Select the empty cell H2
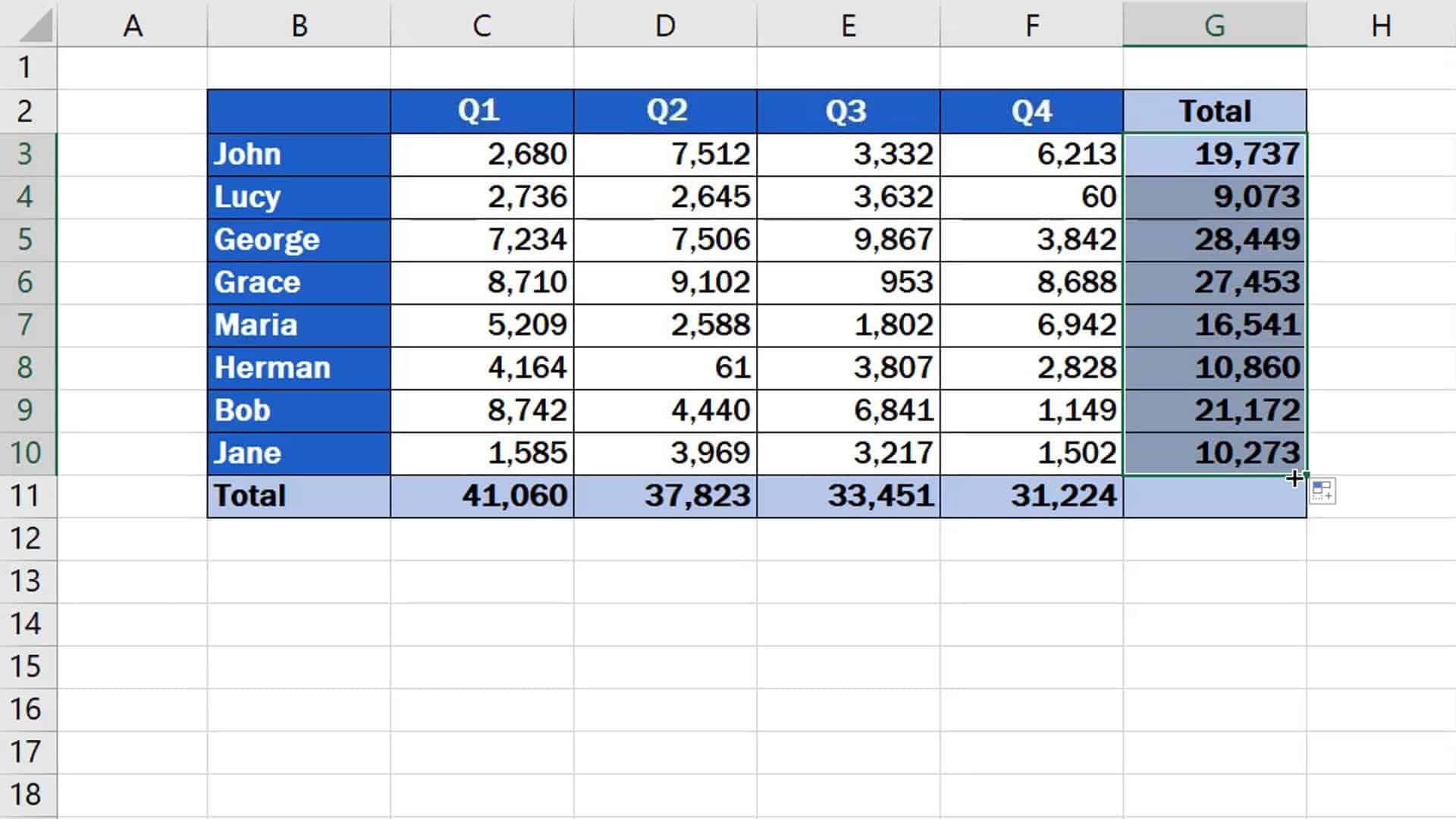 (1382, 111)
